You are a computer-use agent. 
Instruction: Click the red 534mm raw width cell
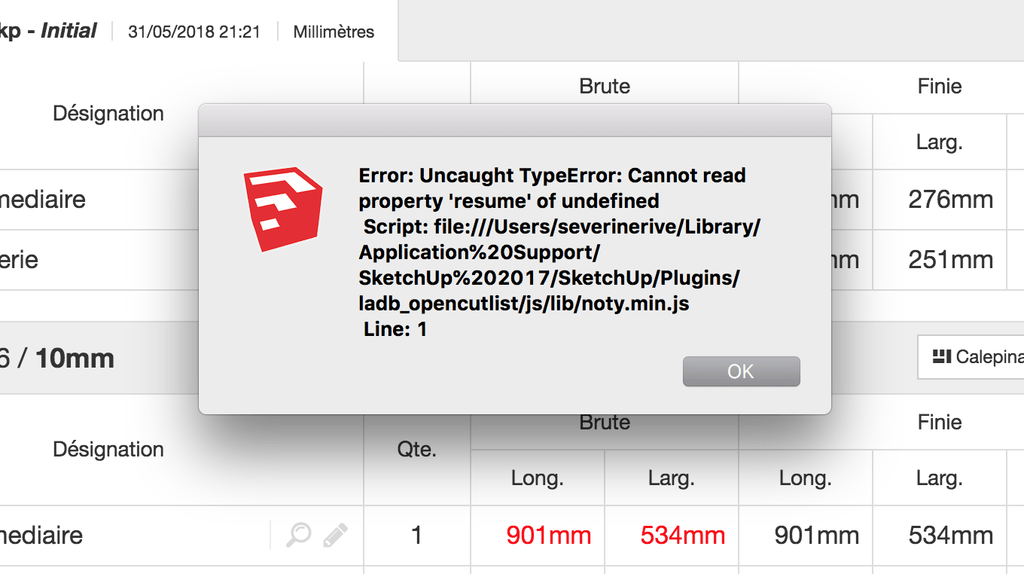(682, 535)
